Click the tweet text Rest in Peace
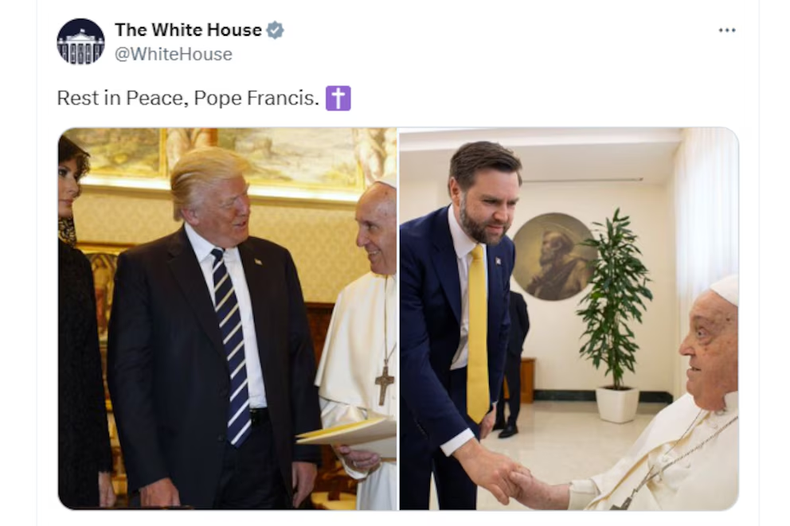 pos(122,98)
